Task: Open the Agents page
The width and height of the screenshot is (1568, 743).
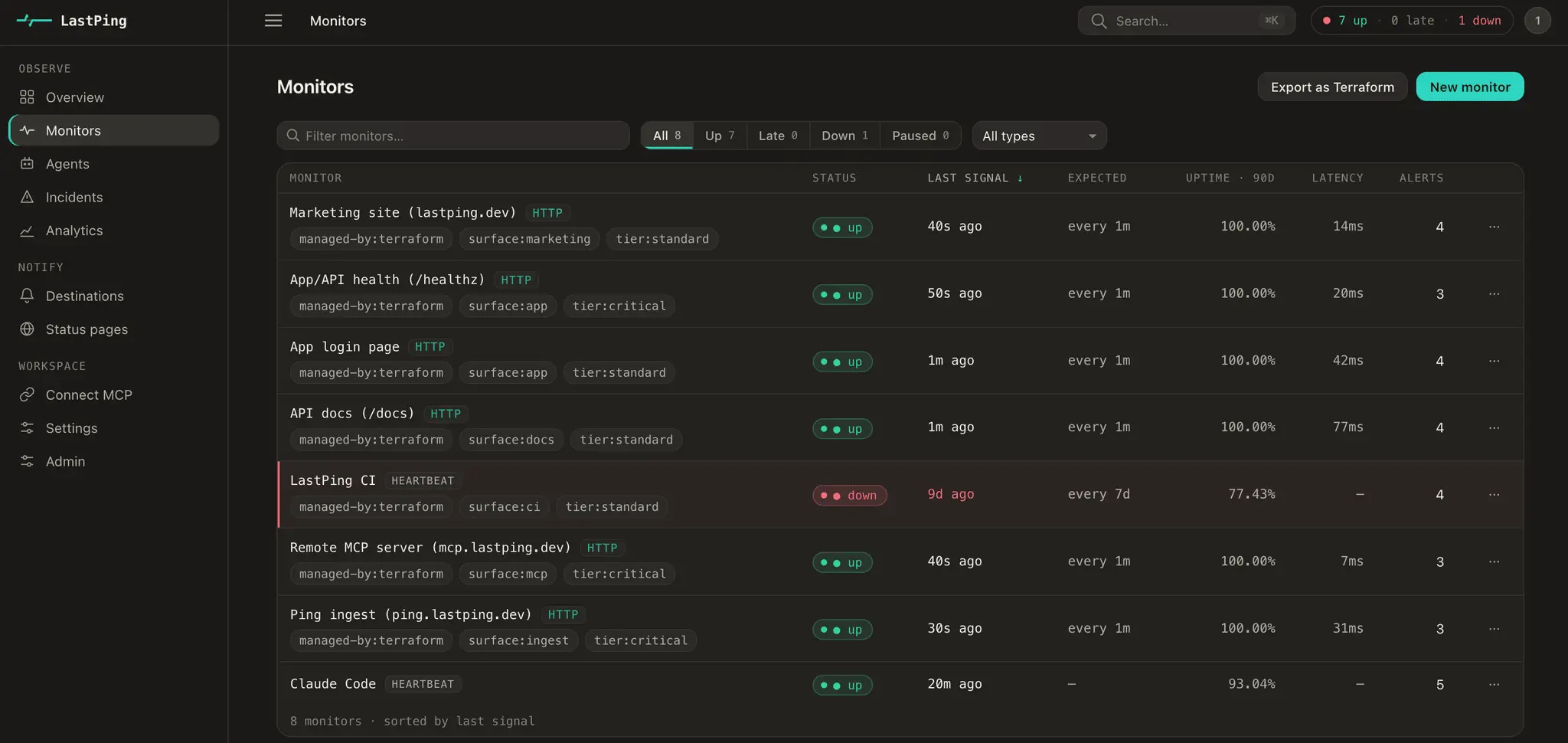Action: [113, 164]
